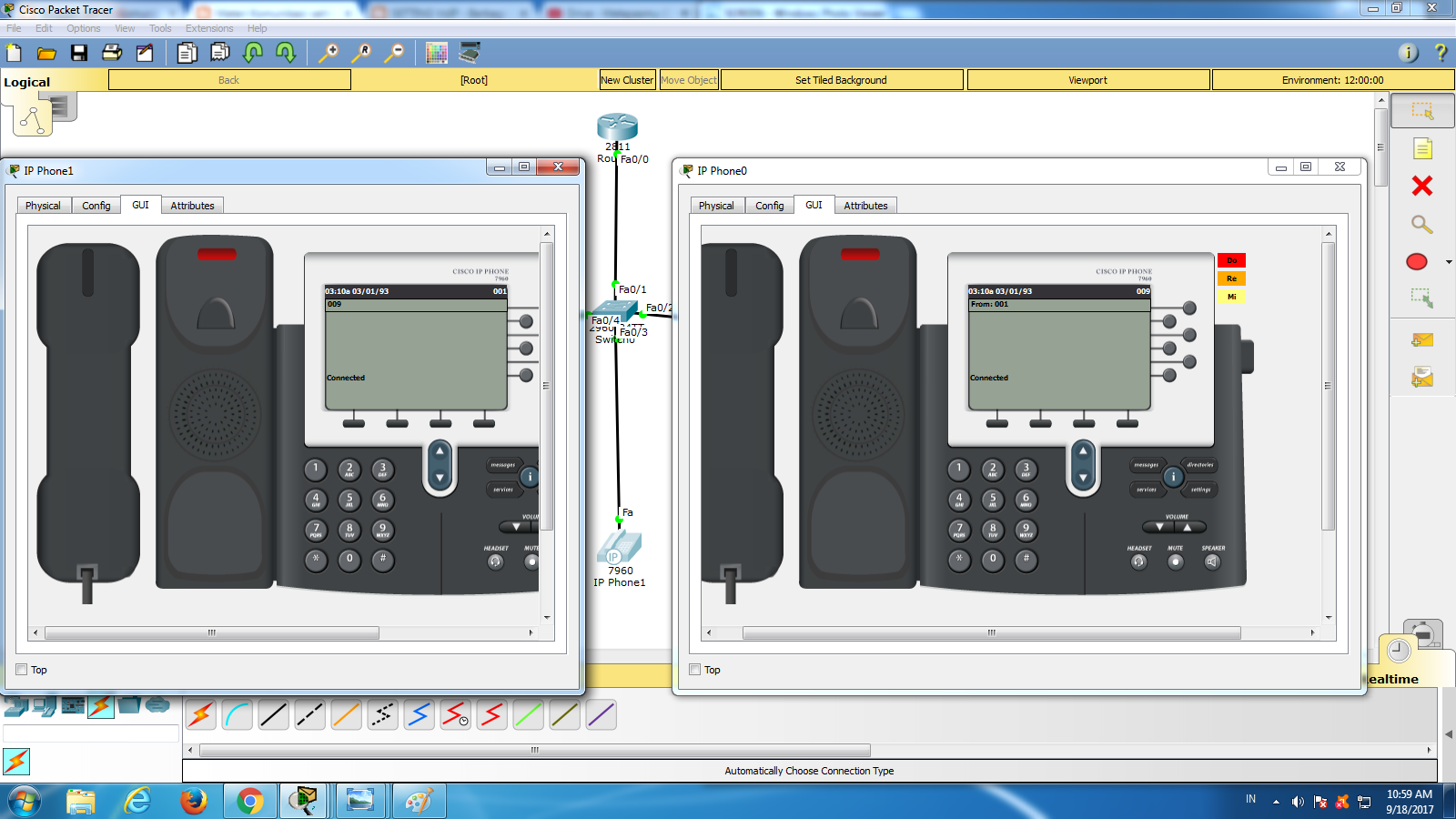This screenshot has width=1456, height=819.
Task: Open the Windows Start menu
Action: coord(25,801)
